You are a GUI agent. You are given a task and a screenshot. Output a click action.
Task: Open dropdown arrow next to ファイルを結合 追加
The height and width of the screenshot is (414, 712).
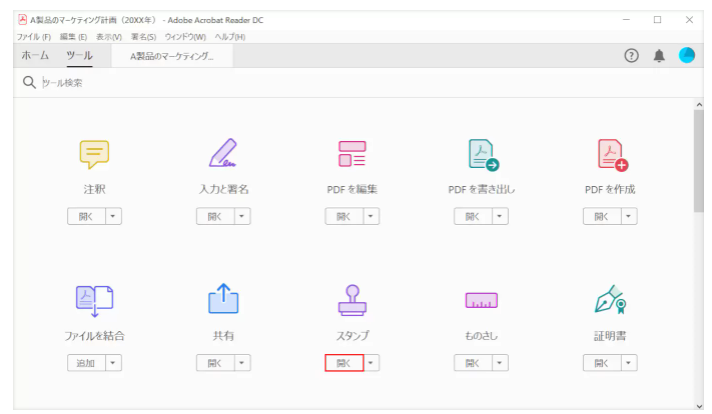point(114,363)
